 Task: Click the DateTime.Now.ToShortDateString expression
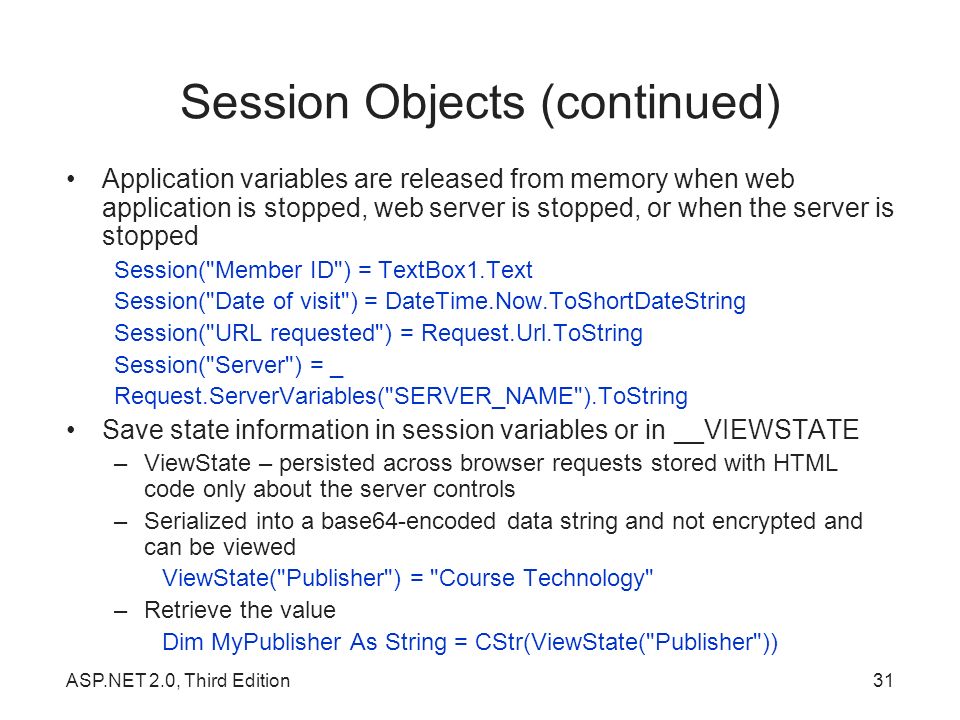point(565,301)
